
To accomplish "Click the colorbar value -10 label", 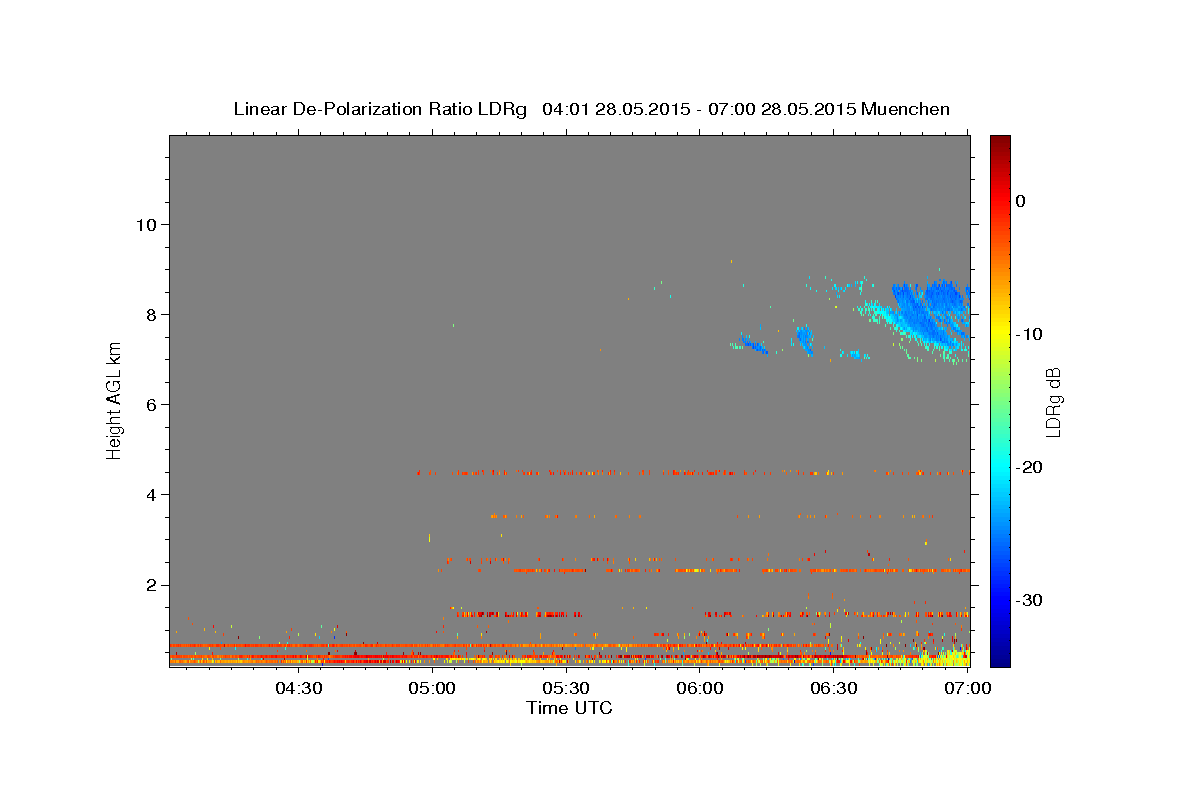I will 1029,334.
